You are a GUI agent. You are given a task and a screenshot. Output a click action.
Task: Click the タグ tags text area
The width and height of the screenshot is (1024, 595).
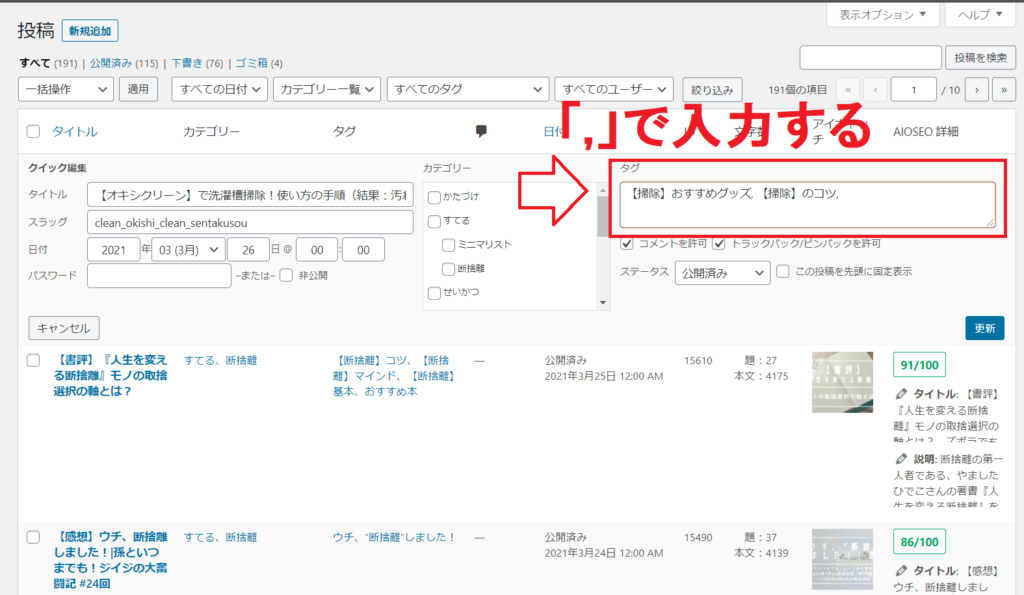tap(807, 204)
